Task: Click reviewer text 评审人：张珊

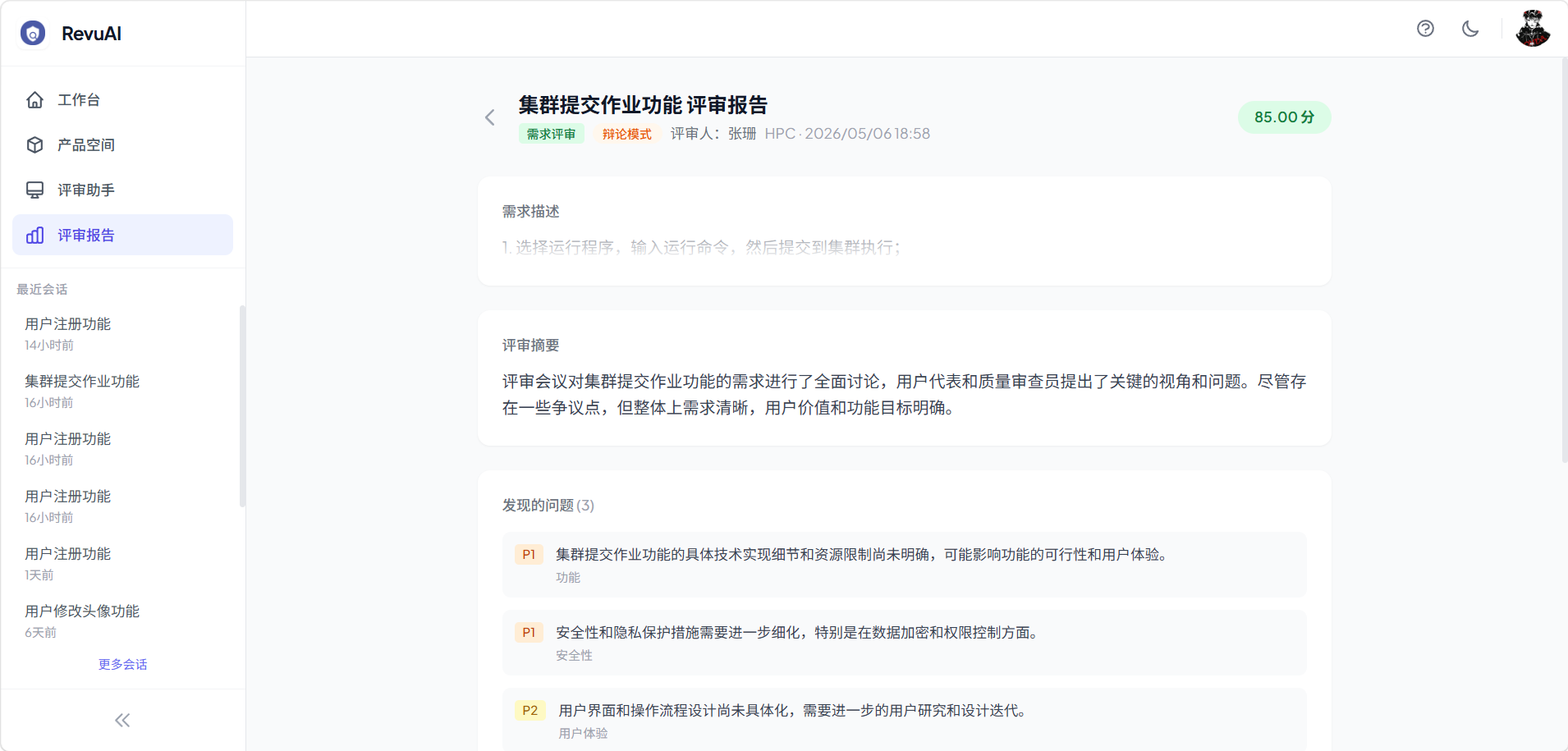Action: 713,134
